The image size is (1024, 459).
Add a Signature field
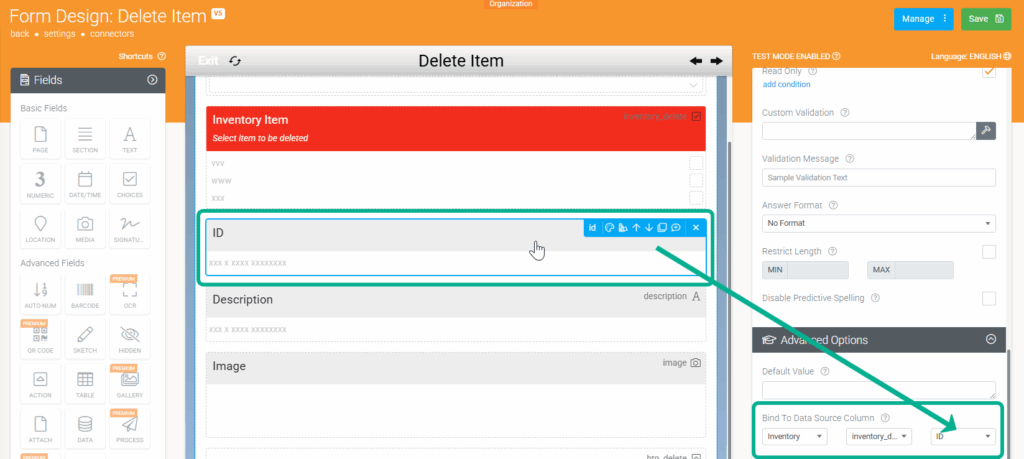click(130, 229)
